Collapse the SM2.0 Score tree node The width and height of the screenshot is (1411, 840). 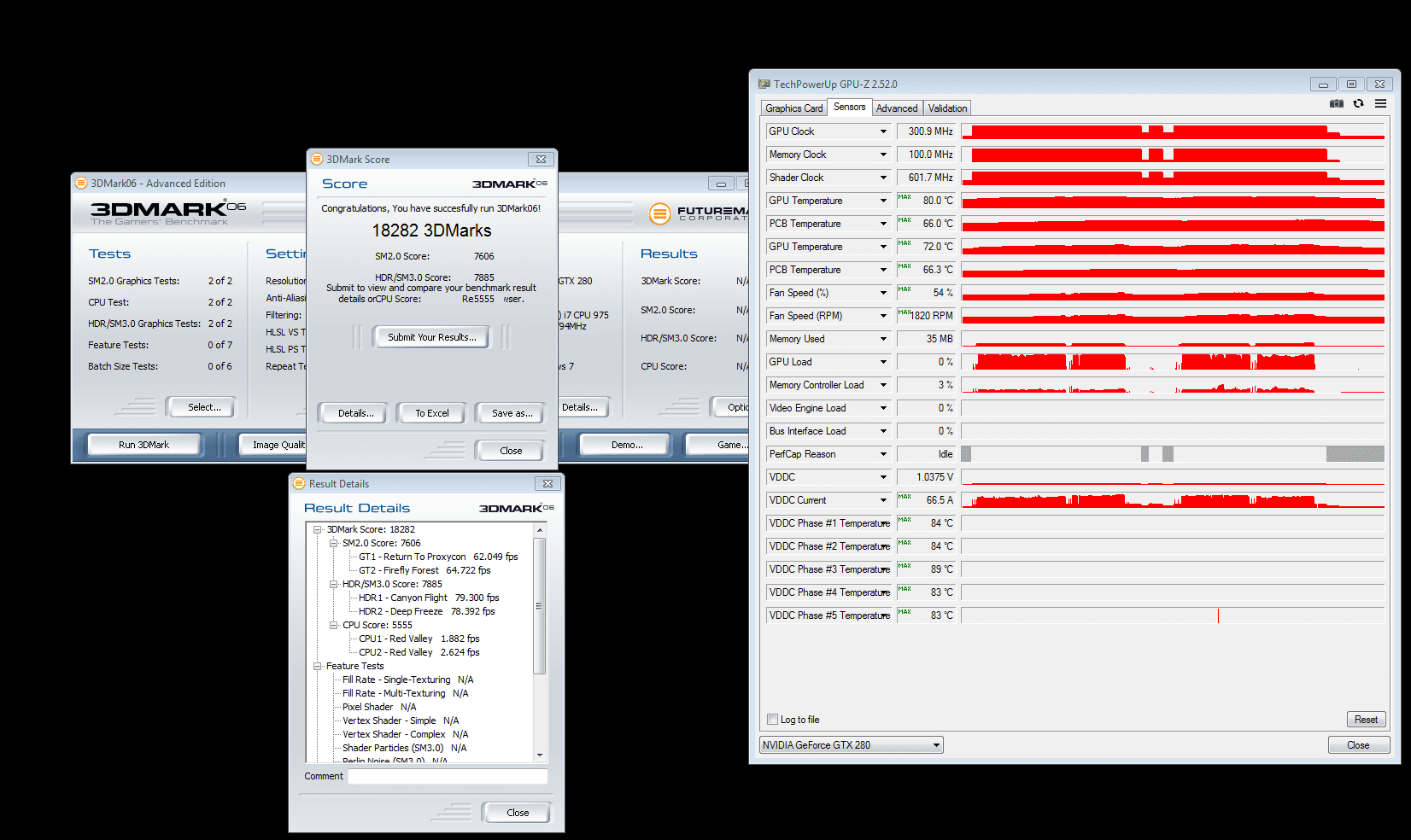coord(334,543)
